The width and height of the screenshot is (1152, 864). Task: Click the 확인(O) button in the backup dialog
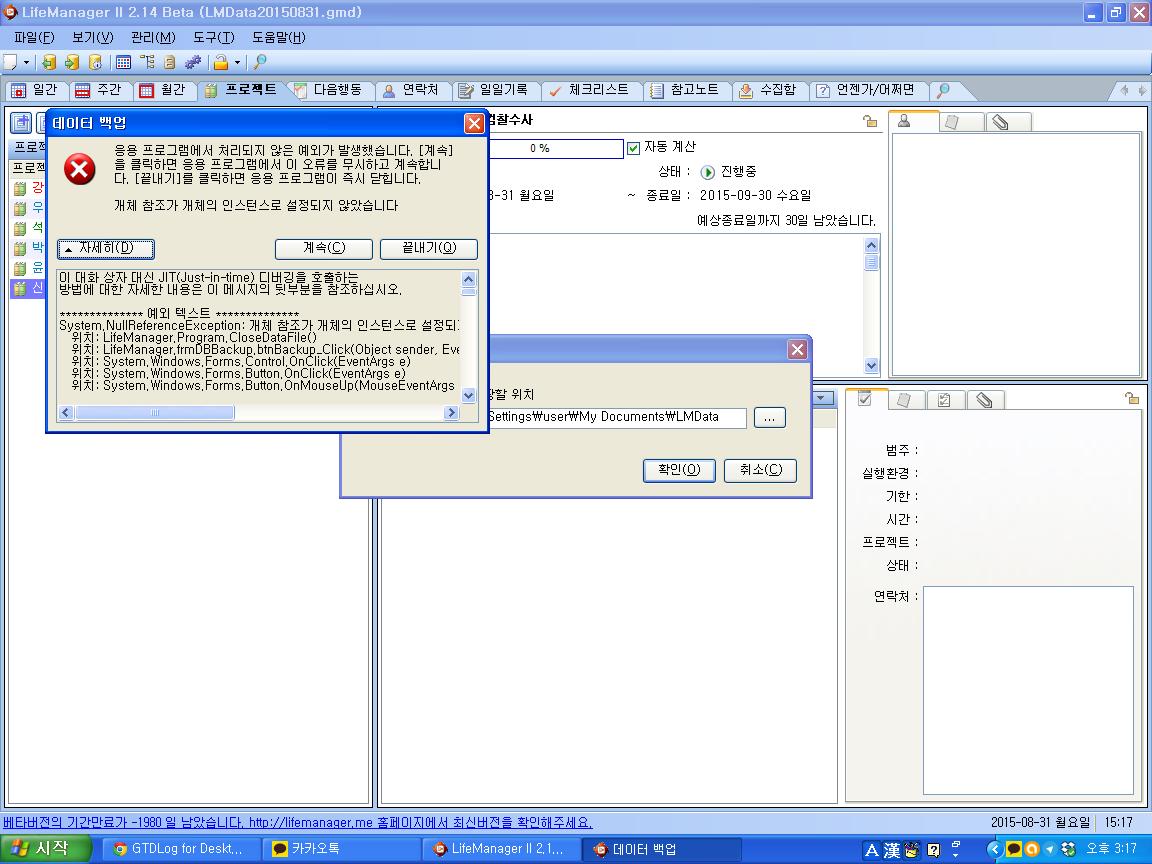679,470
